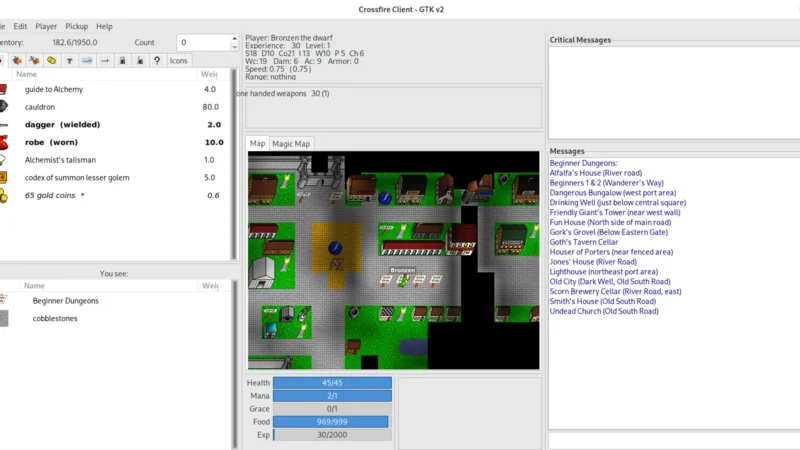Viewport: 800px width, 450px height.
Task: Select the robe (worn) row
Action: pos(115,142)
